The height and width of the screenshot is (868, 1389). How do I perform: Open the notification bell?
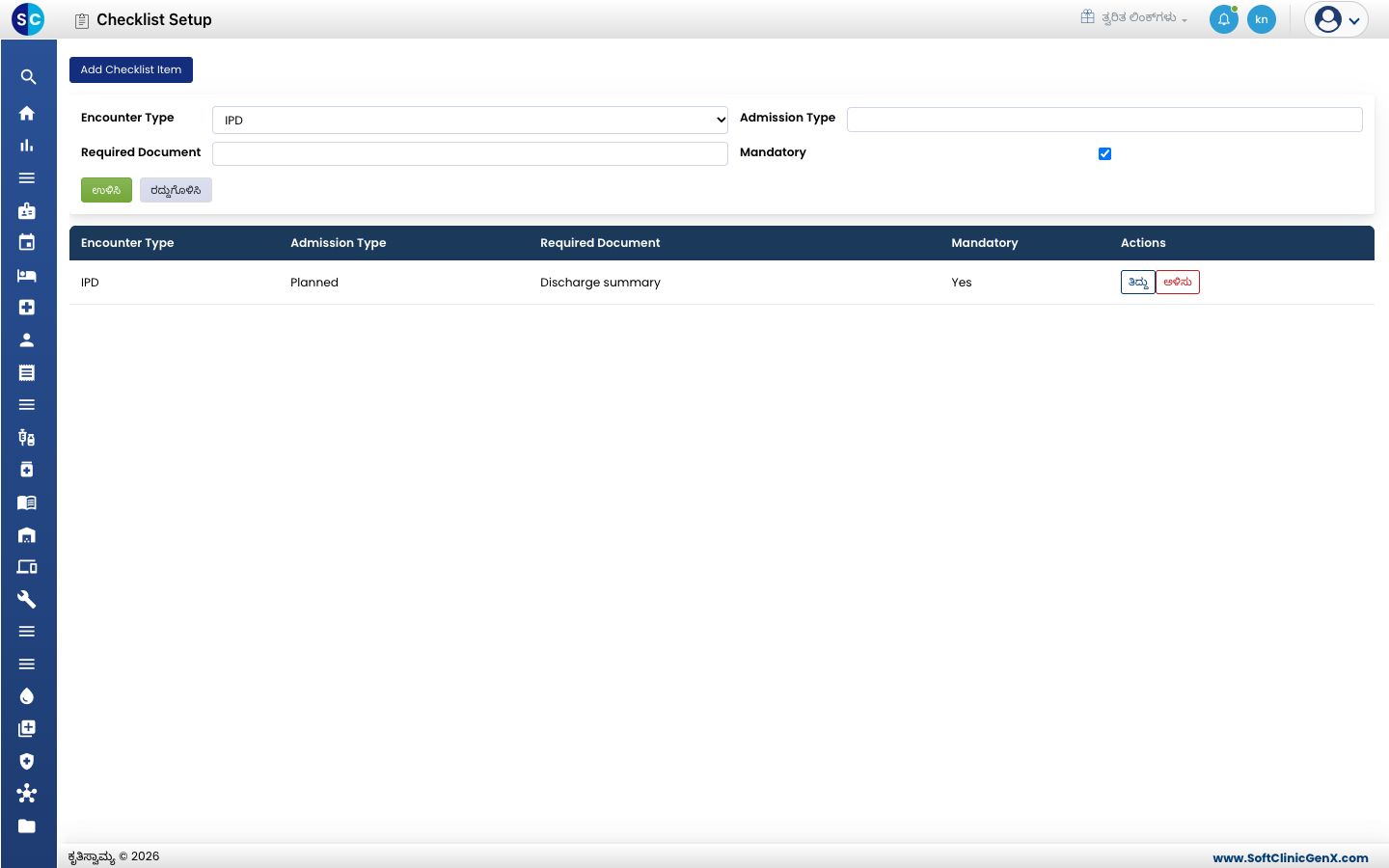pos(1224,19)
